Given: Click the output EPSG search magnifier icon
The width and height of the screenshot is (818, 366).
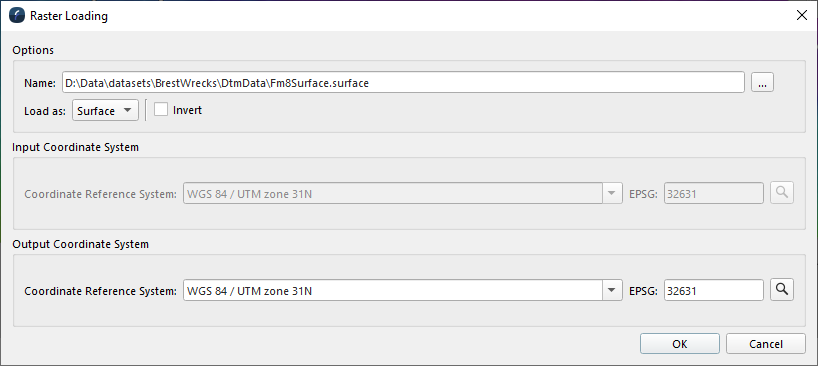Looking at the screenshot, I should point(781,290).
